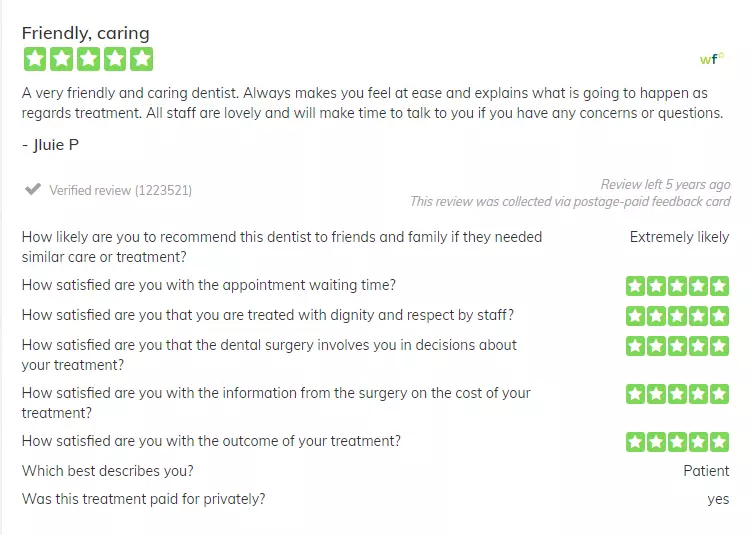750x535 pixels.
Task: Click 'Verified review (1223521)' text
Action: 121,190
